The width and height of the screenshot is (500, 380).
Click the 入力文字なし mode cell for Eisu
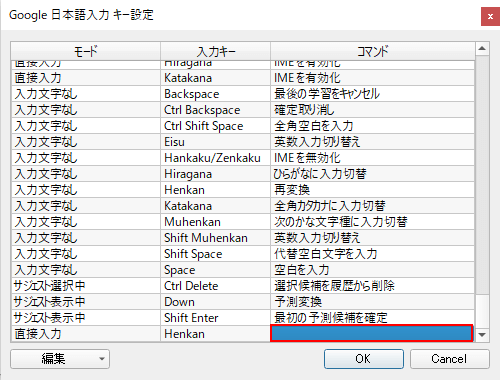(86, 142)
